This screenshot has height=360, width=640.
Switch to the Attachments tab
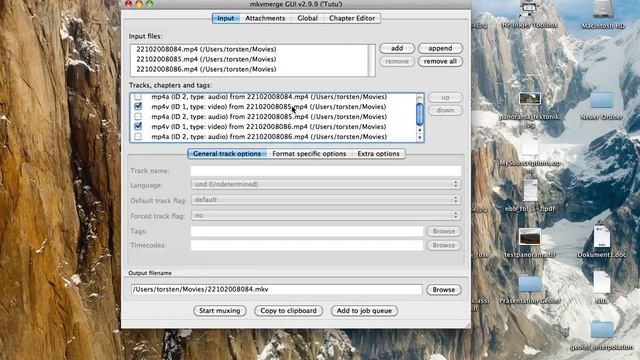(265, 18)
